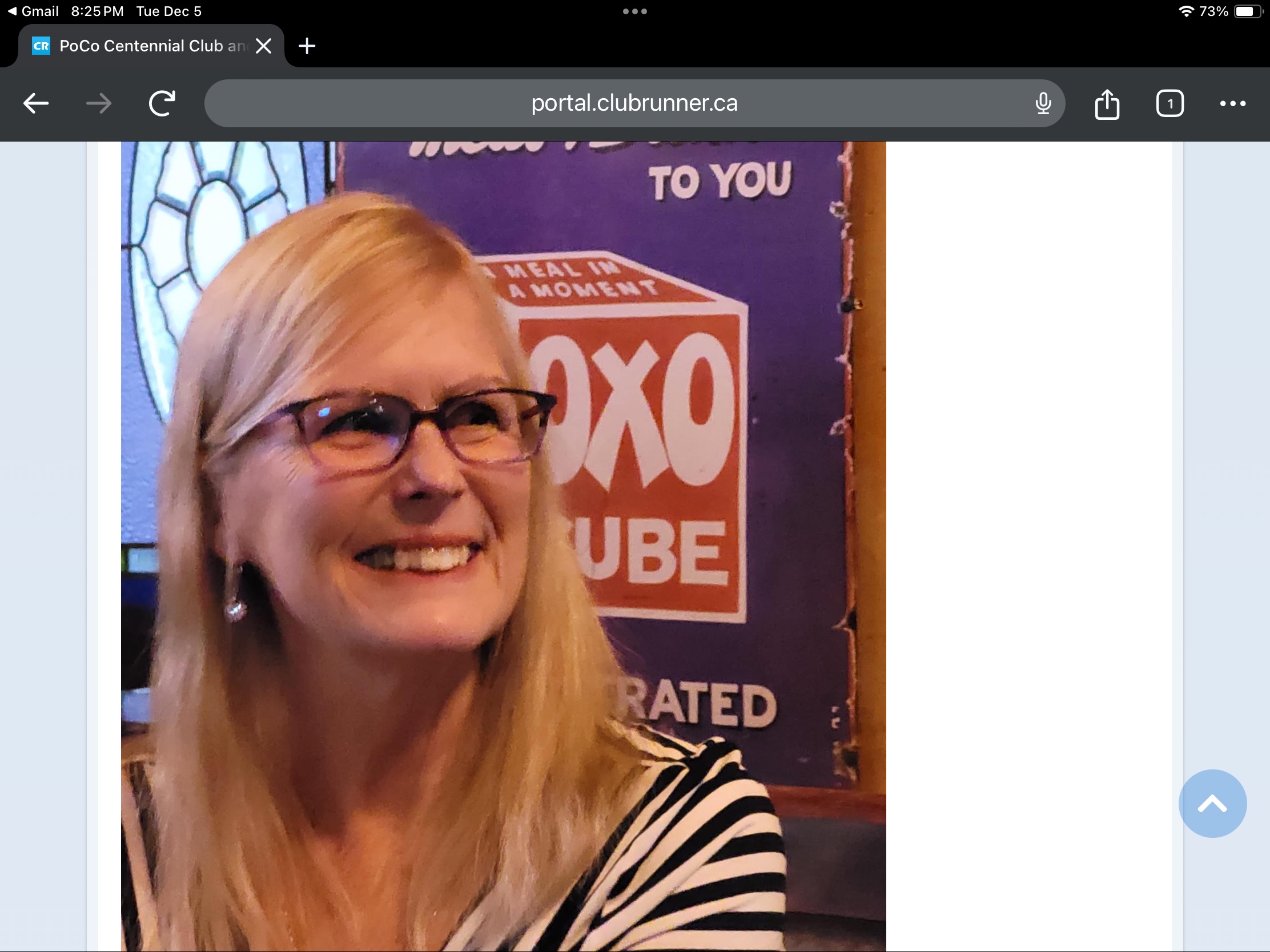Return to Gmail via status bar
1270x952 pixels.
point(33,11)
